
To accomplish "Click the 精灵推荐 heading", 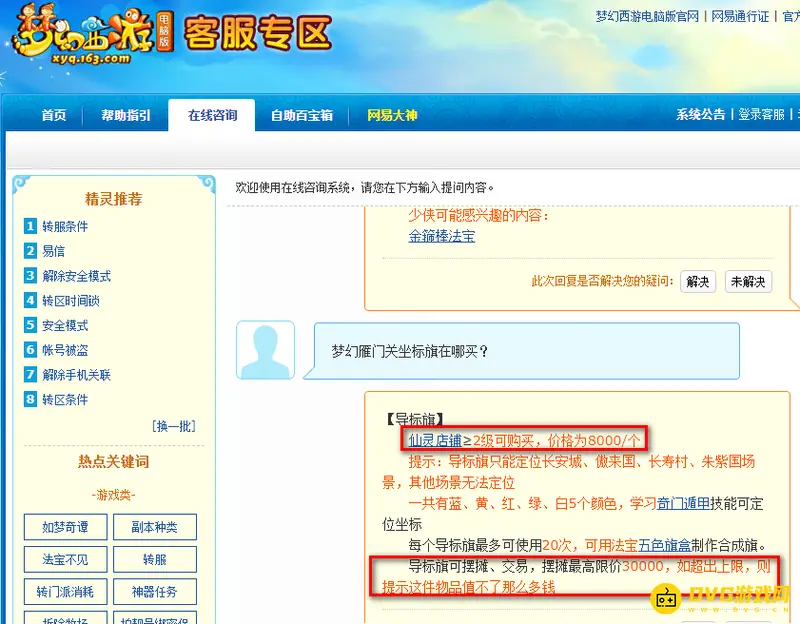I will tap(113, 199).
